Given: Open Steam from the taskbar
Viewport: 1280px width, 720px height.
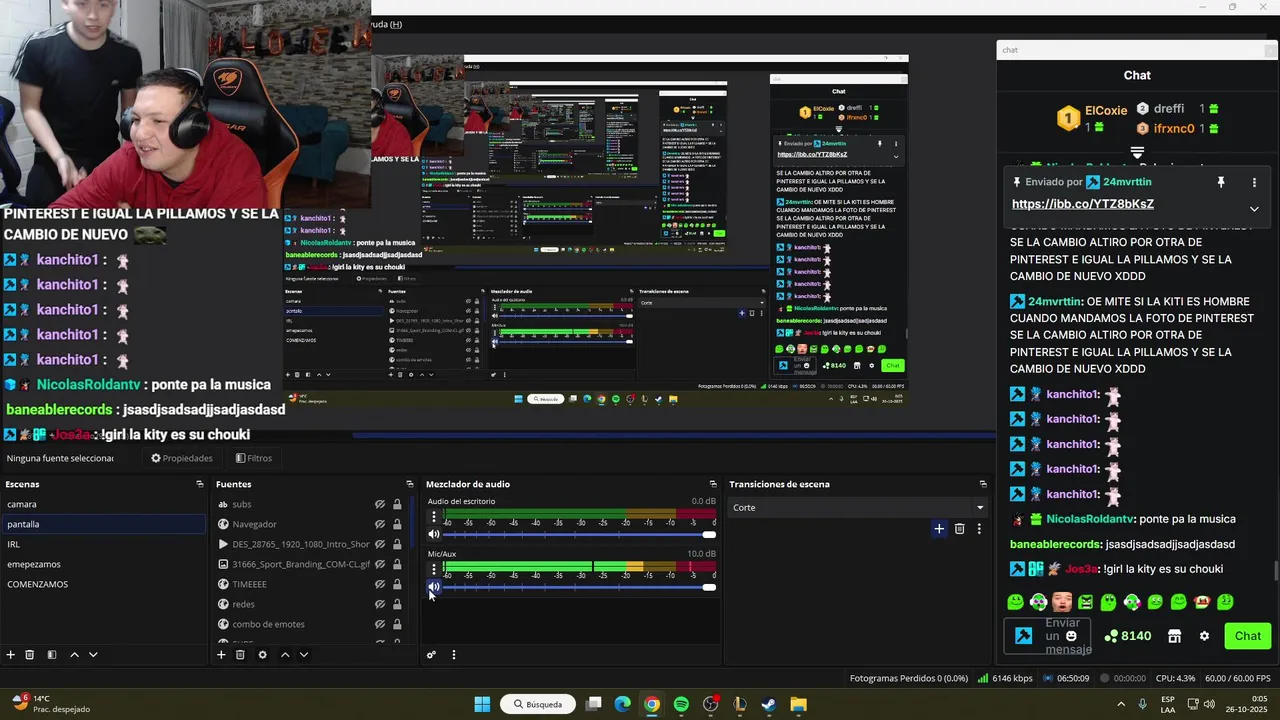Looking at the screenshot, I should click(x=769, y=704).
